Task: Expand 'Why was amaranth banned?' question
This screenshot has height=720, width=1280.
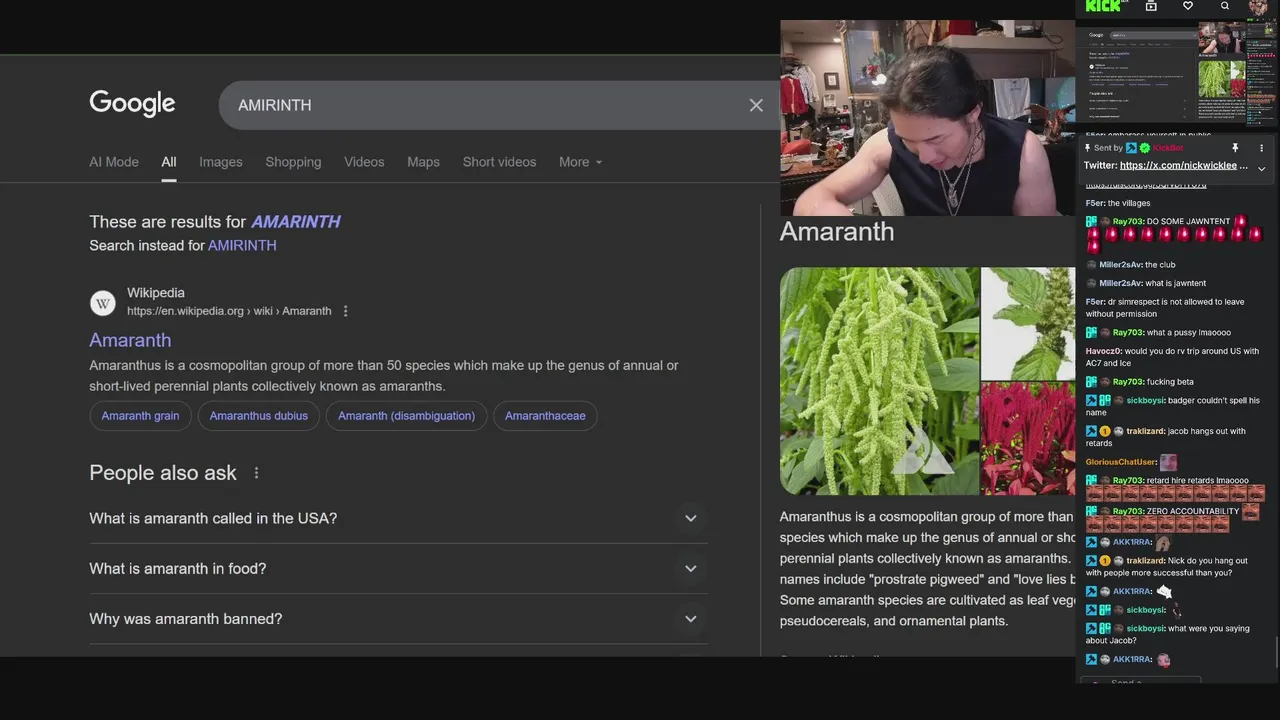Action: (398, 619)
